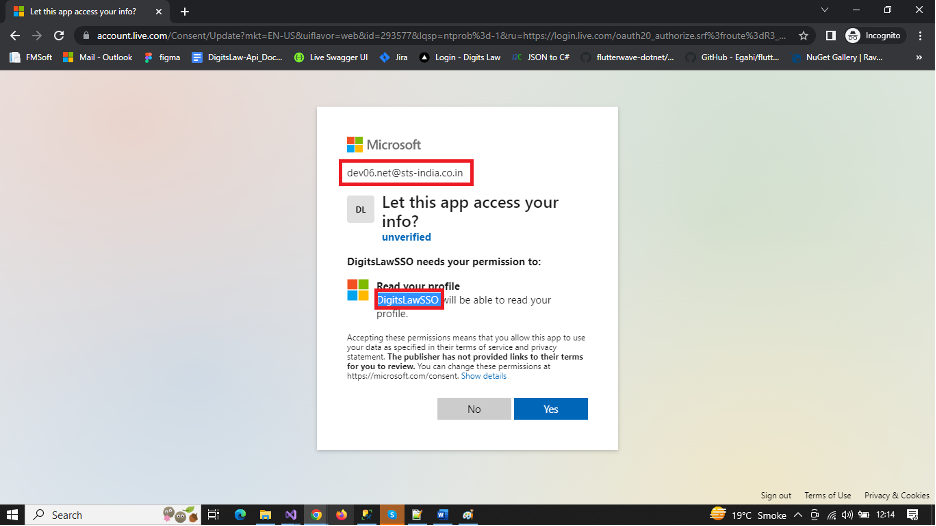The image size is (936, 526).
Task: Click the address bar URL field
Action: tap(440, 35)
